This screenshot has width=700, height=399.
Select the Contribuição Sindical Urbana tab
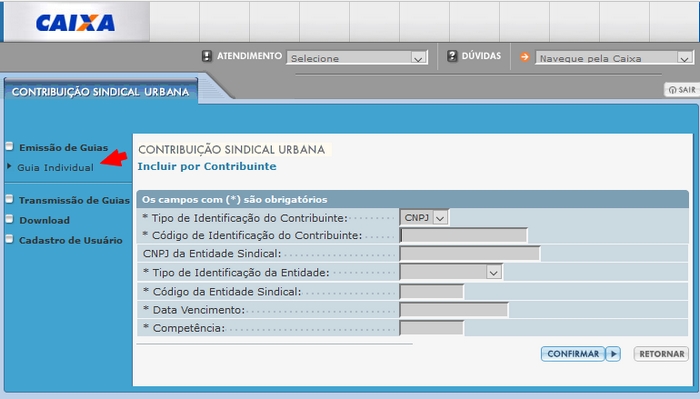point(100,91)
